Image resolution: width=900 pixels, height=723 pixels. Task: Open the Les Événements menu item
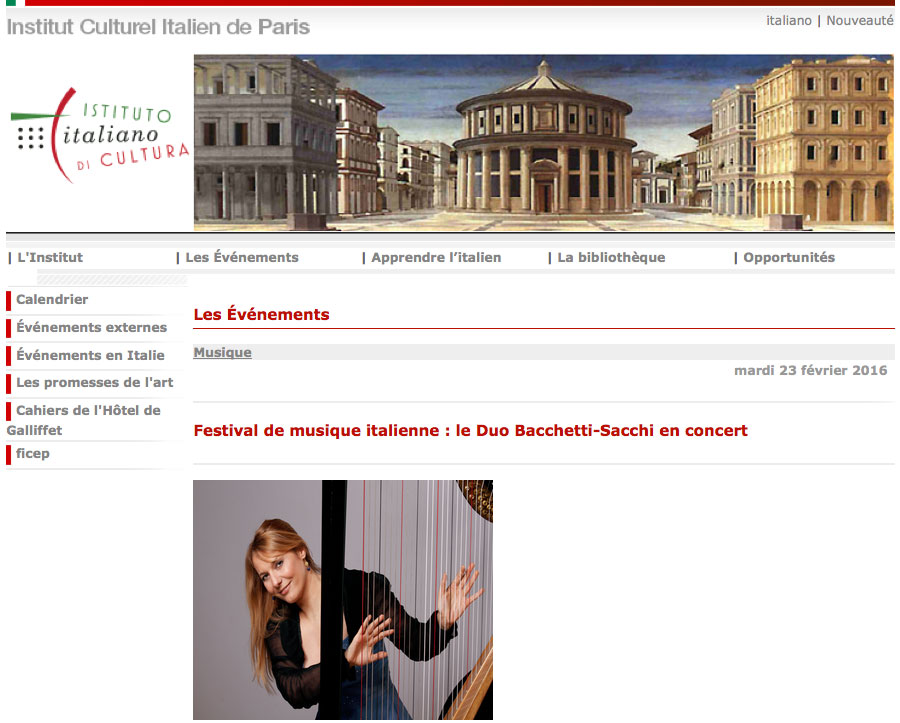[x=242, y=258]
